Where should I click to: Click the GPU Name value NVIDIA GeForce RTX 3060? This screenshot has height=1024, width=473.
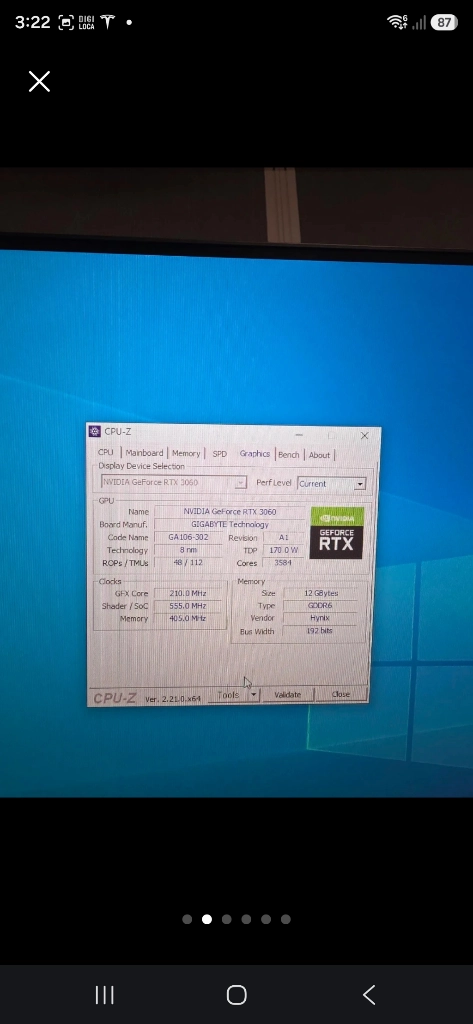(230, 512)
